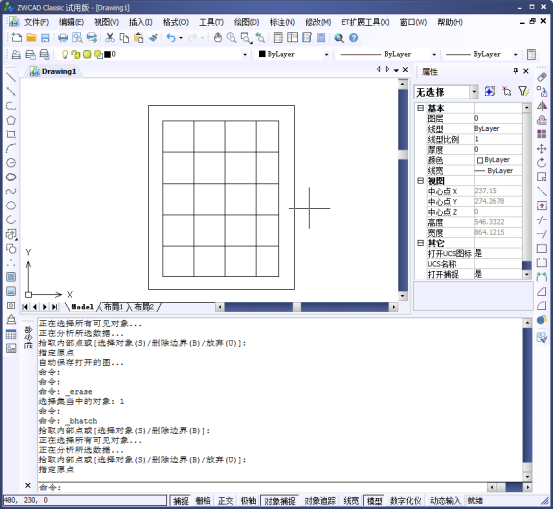Select the Line tool in the draw toolbar
The width and height of the screenshot is (554, 509).
coord(11,77)
